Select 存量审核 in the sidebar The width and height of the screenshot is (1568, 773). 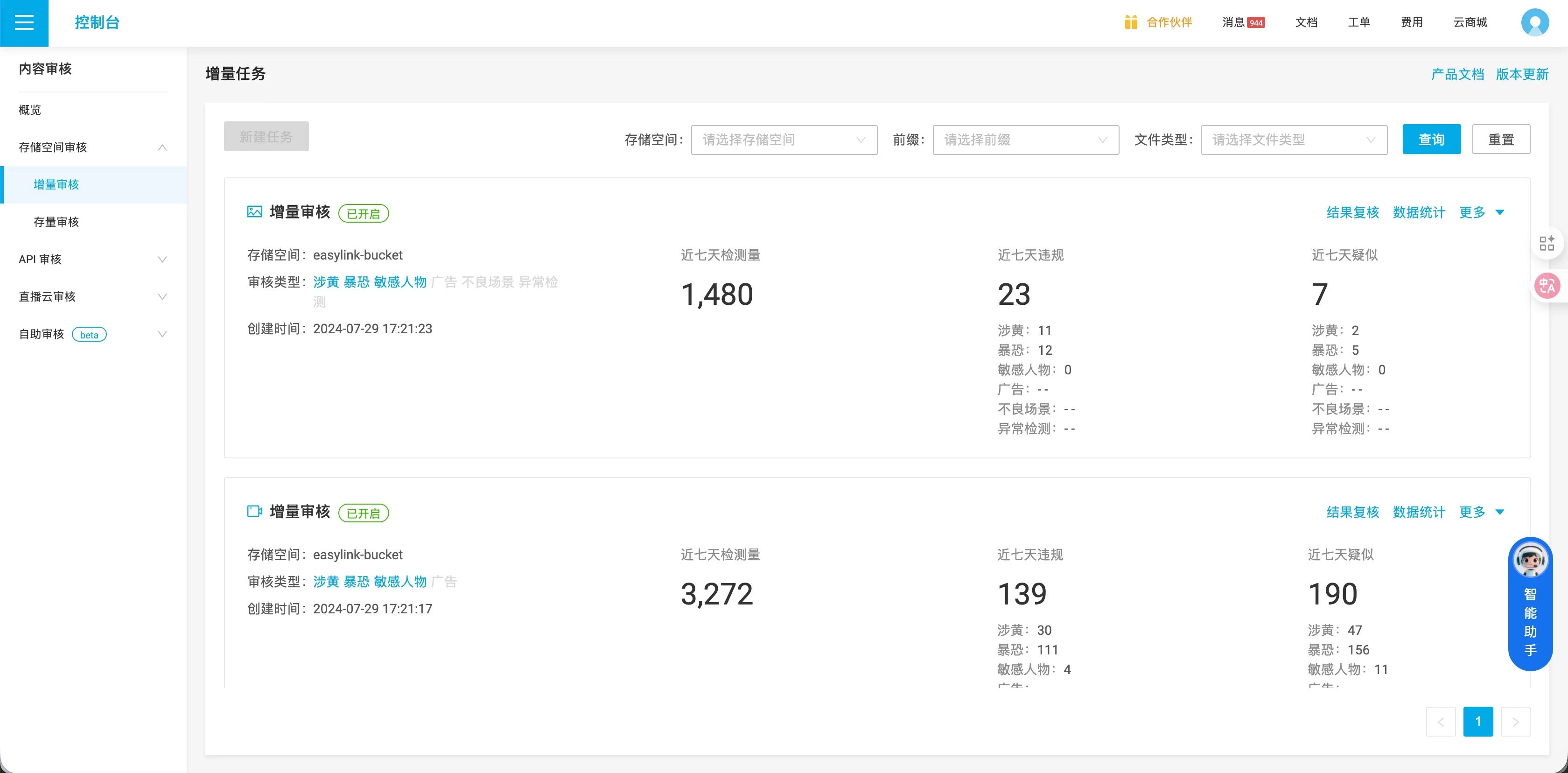coord(56,222)
